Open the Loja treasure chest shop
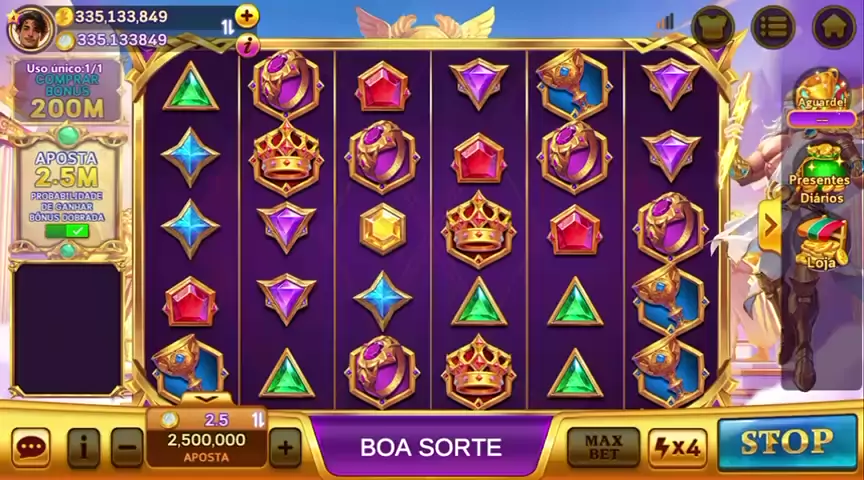This screenshot has width=864, height=480. pos(822,244)
